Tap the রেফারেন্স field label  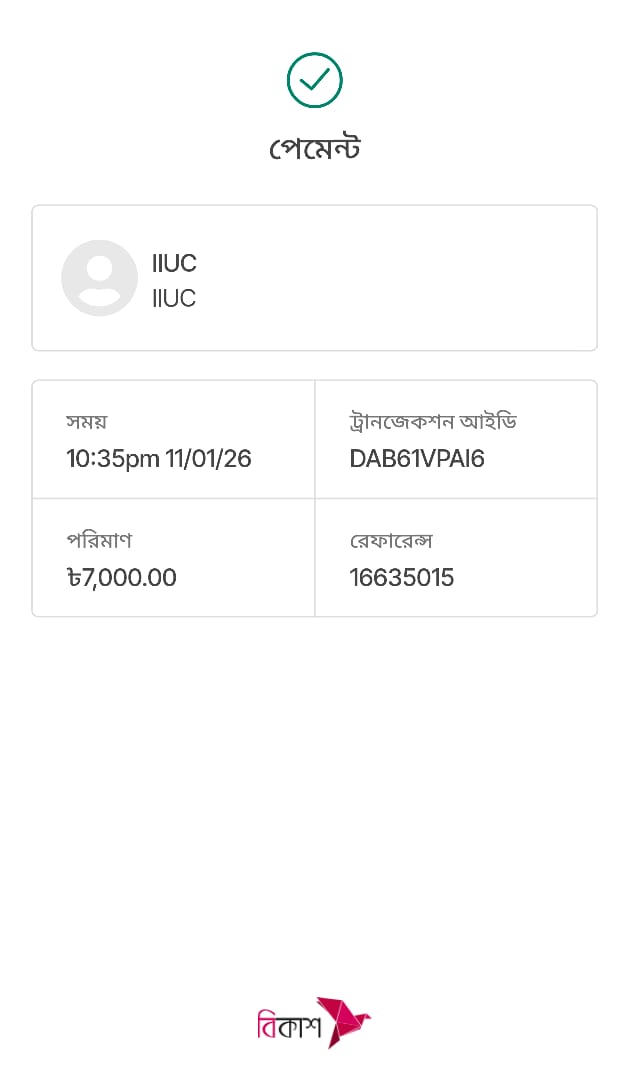pyautogui.click(x=391, y=540)
